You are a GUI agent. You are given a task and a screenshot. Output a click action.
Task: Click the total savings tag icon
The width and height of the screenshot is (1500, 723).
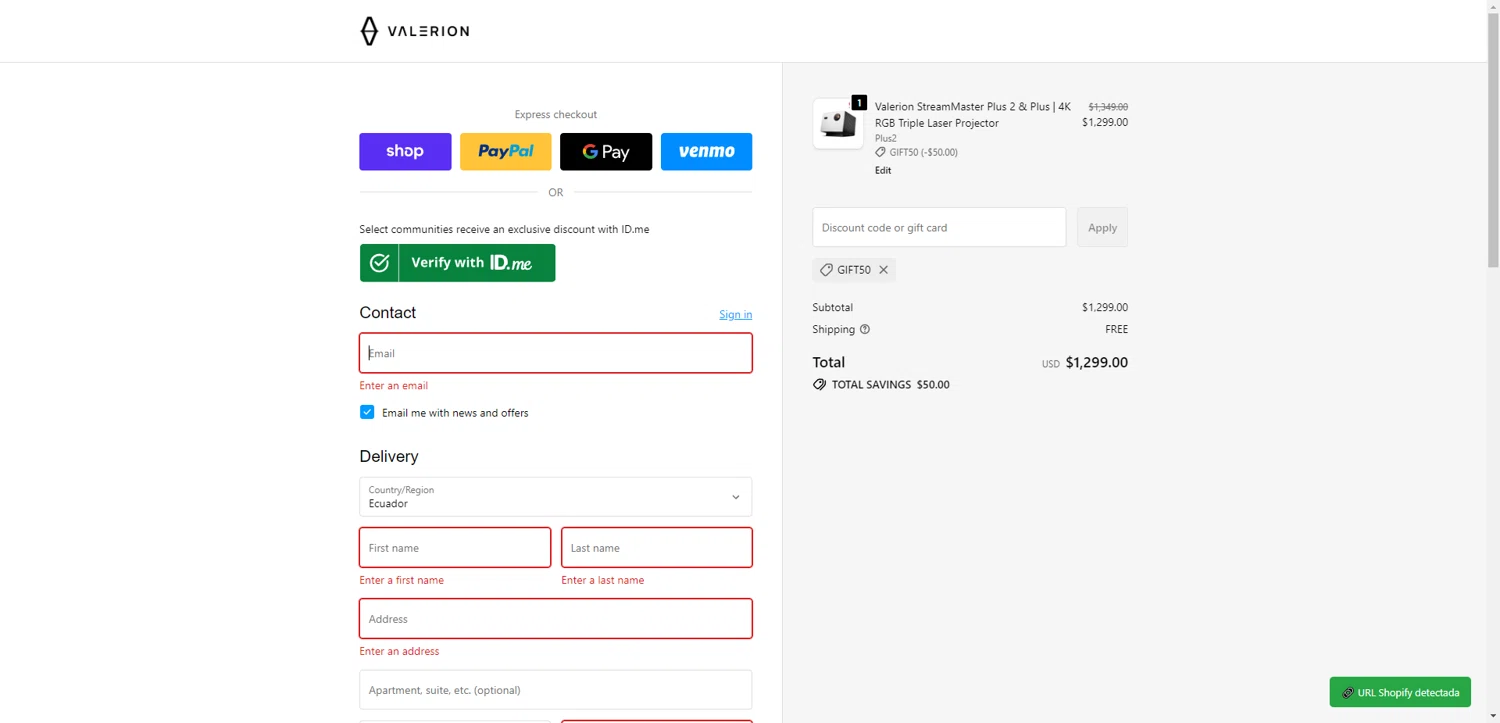[819, 384]
